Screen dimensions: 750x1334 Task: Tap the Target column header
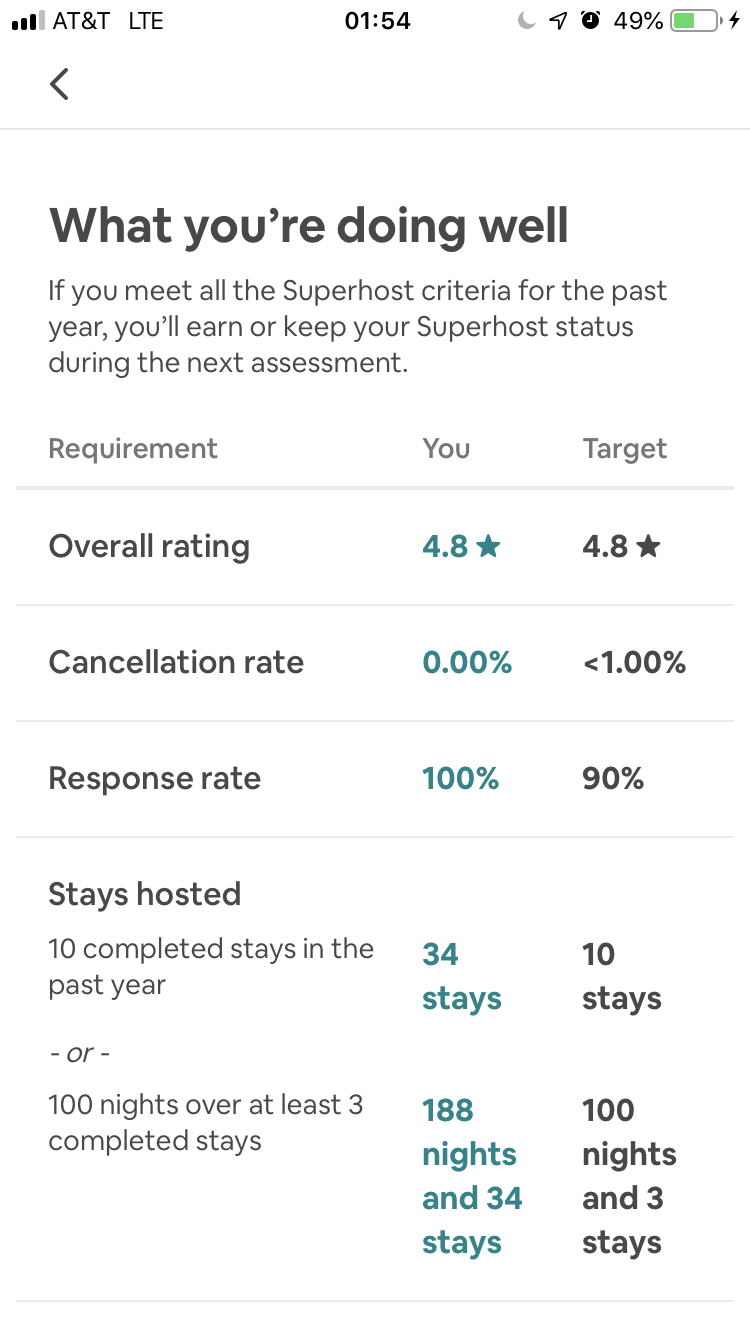click(x=624, y=449)
